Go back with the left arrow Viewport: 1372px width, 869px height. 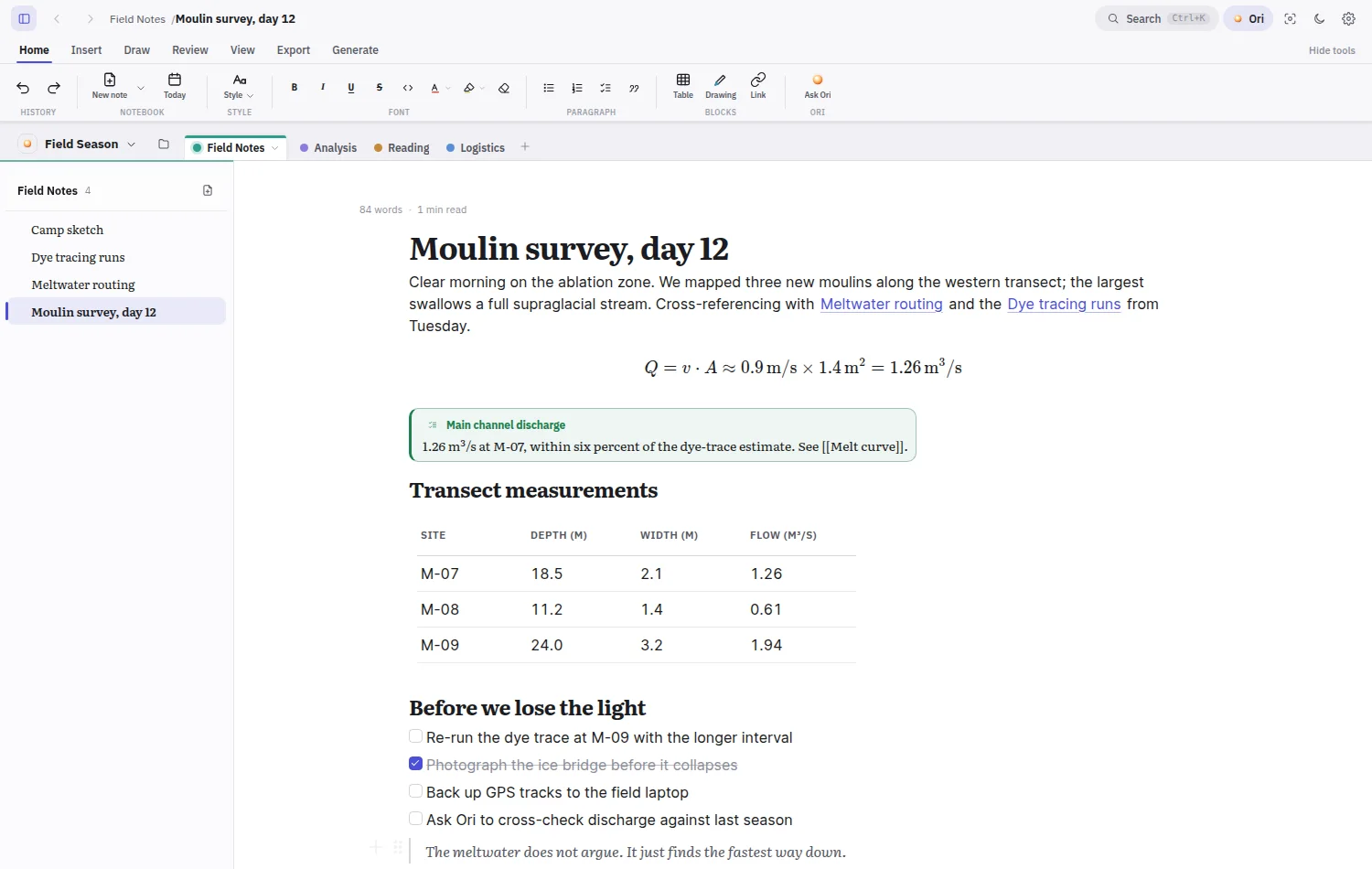[57, 18]
